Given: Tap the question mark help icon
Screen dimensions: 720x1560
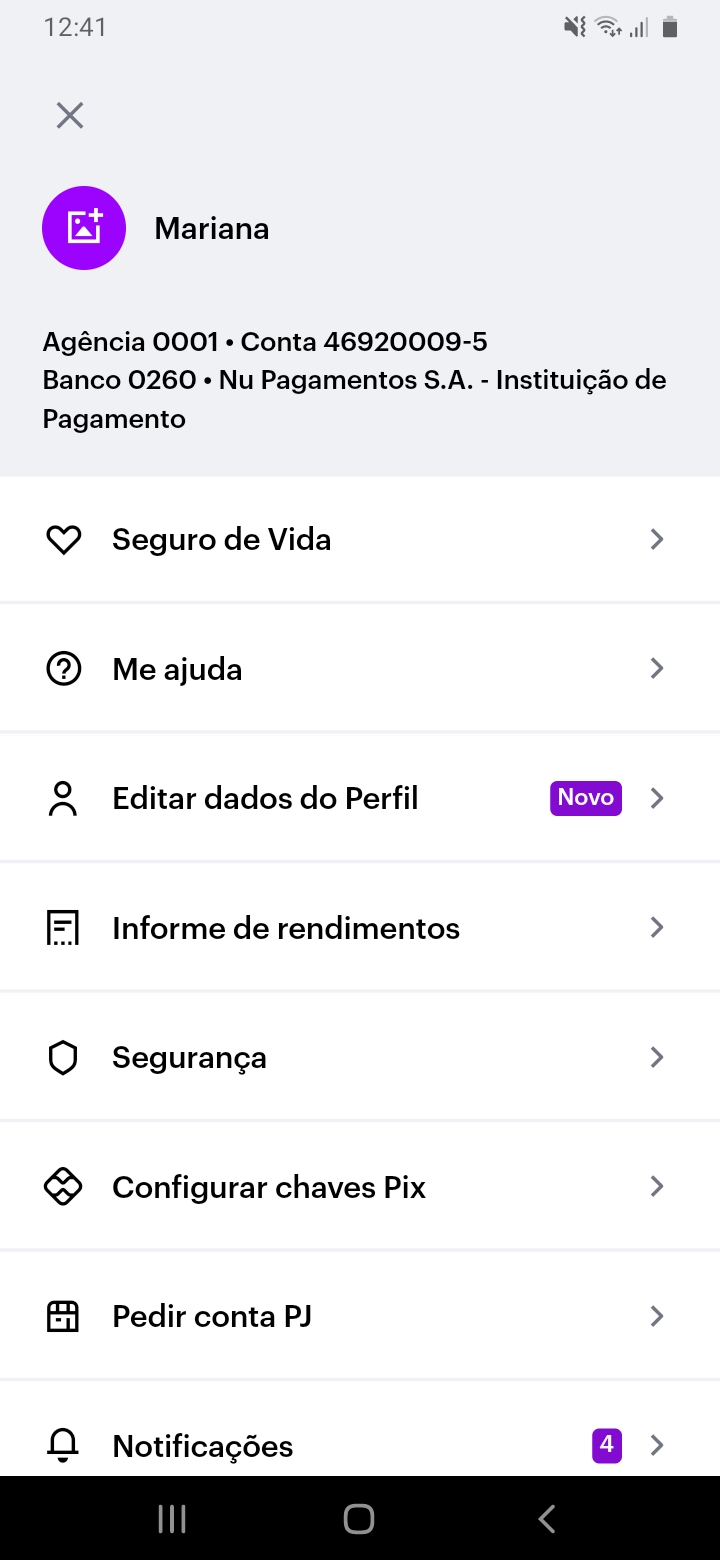Looking at the screenshot, I should coord(63,669).
